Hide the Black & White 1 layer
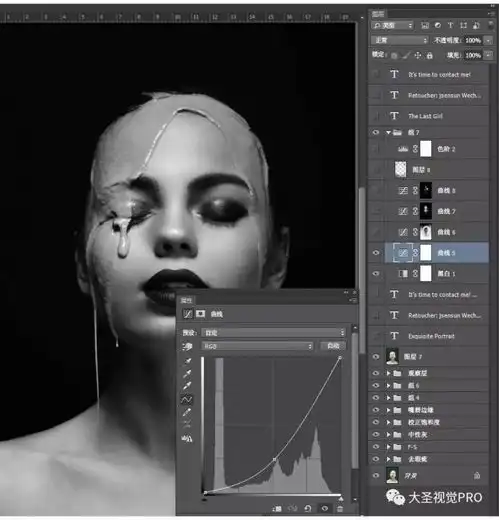Image resolution: width=499 pixels, height=520 pixels. [376, 273]
